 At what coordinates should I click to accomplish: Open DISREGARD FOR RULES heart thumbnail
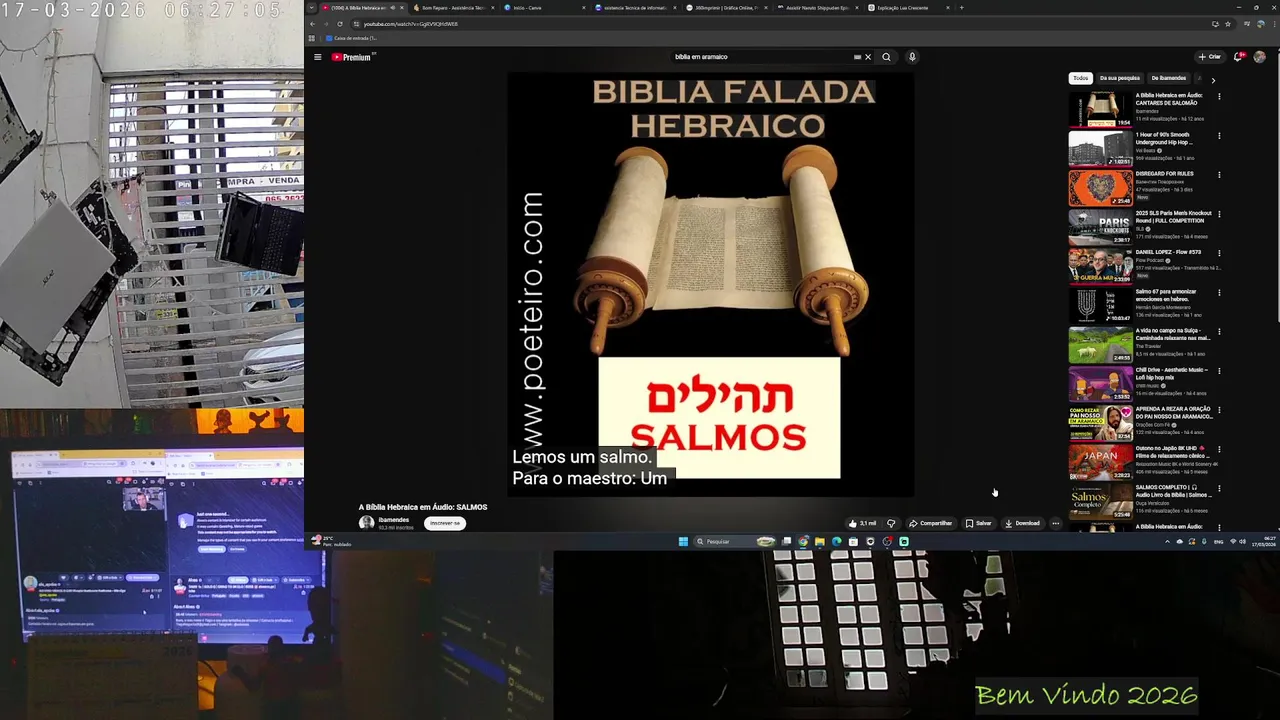1100,188
